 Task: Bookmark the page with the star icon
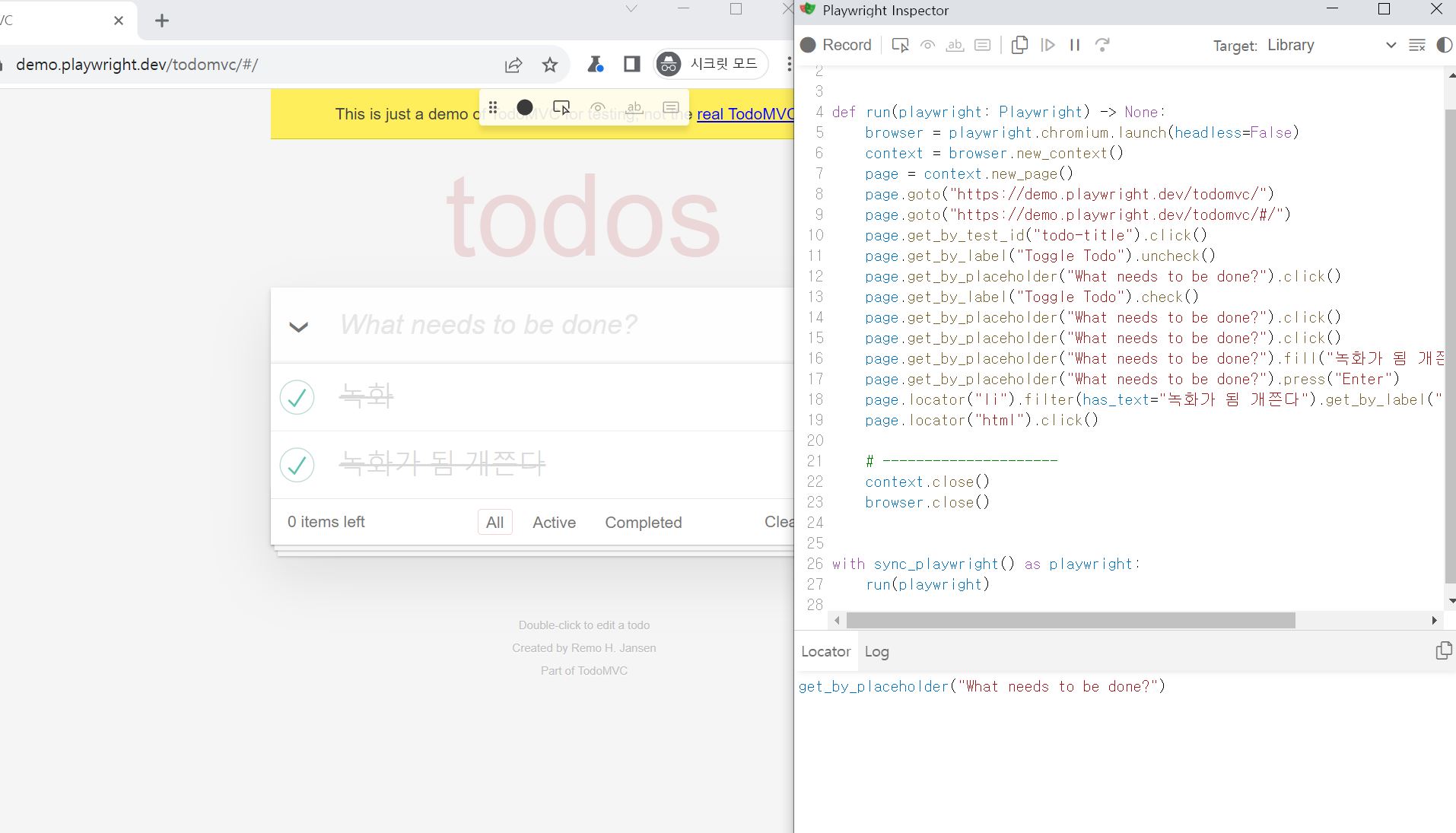coord(550,65)
